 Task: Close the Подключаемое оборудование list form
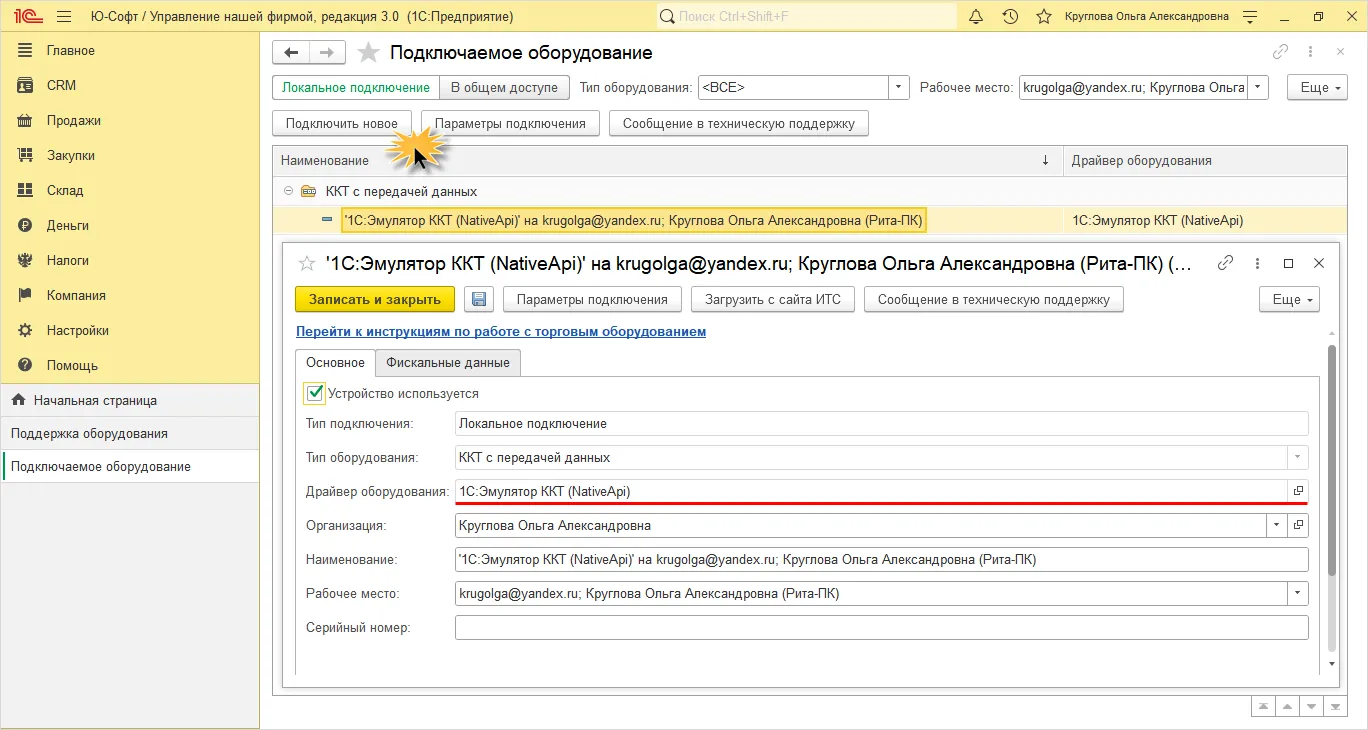1341,53
